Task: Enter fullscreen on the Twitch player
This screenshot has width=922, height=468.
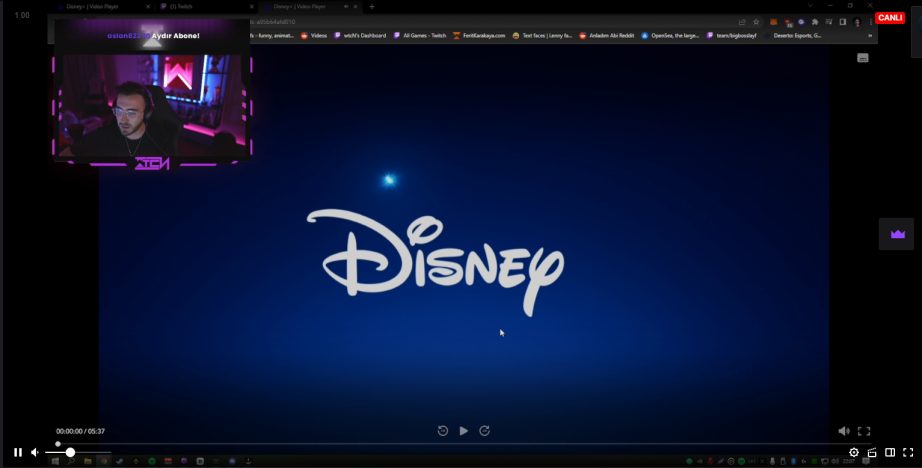Action: click(908, 452)
